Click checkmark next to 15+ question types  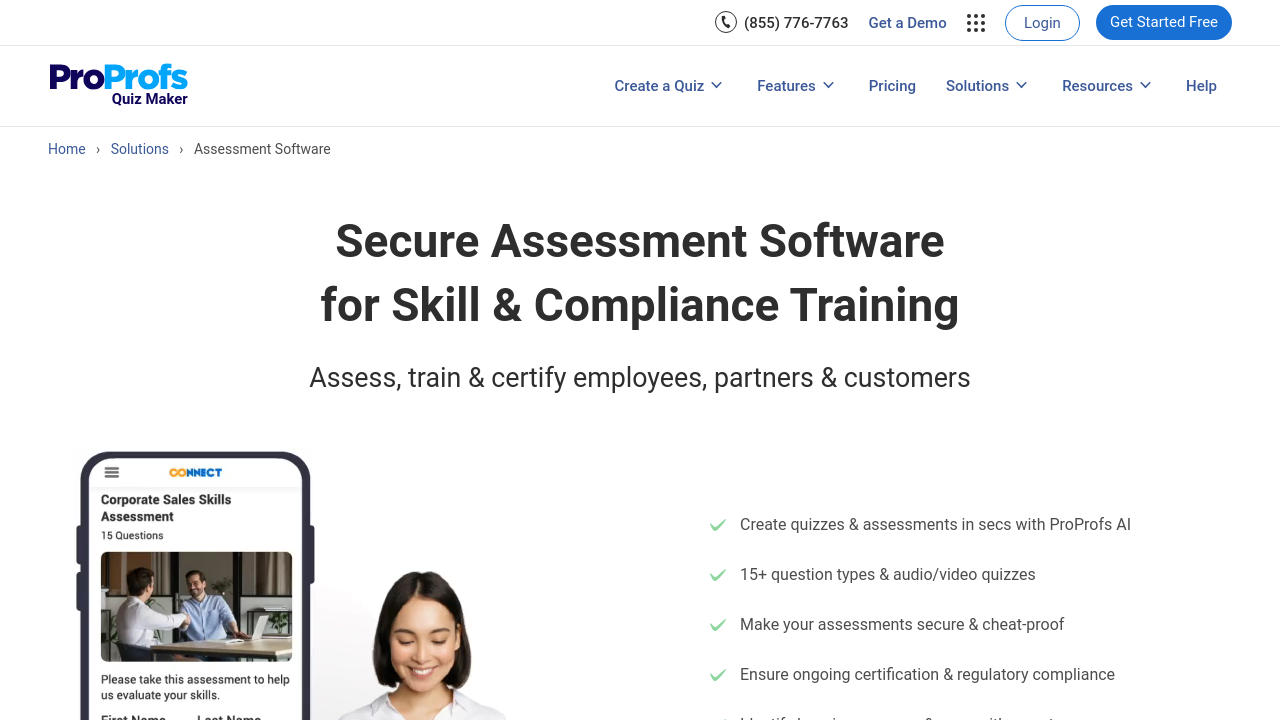coord(717,575)
